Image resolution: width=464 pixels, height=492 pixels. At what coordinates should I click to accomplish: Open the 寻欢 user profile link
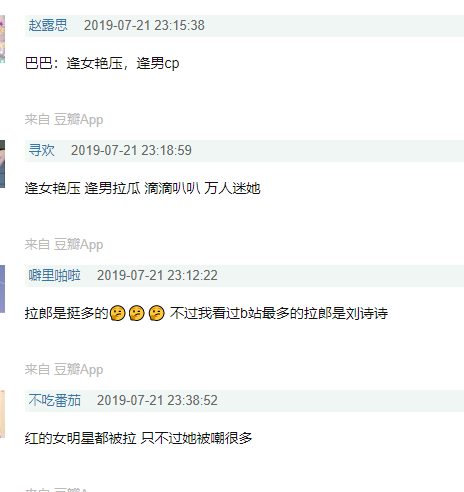pos(41,151)
